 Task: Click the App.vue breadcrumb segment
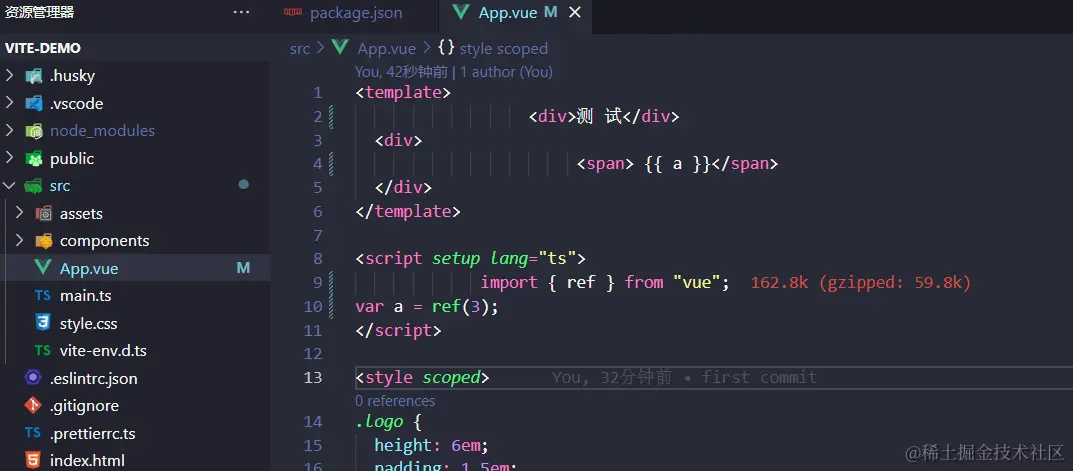pyautogui.click(x=387, y=49)
